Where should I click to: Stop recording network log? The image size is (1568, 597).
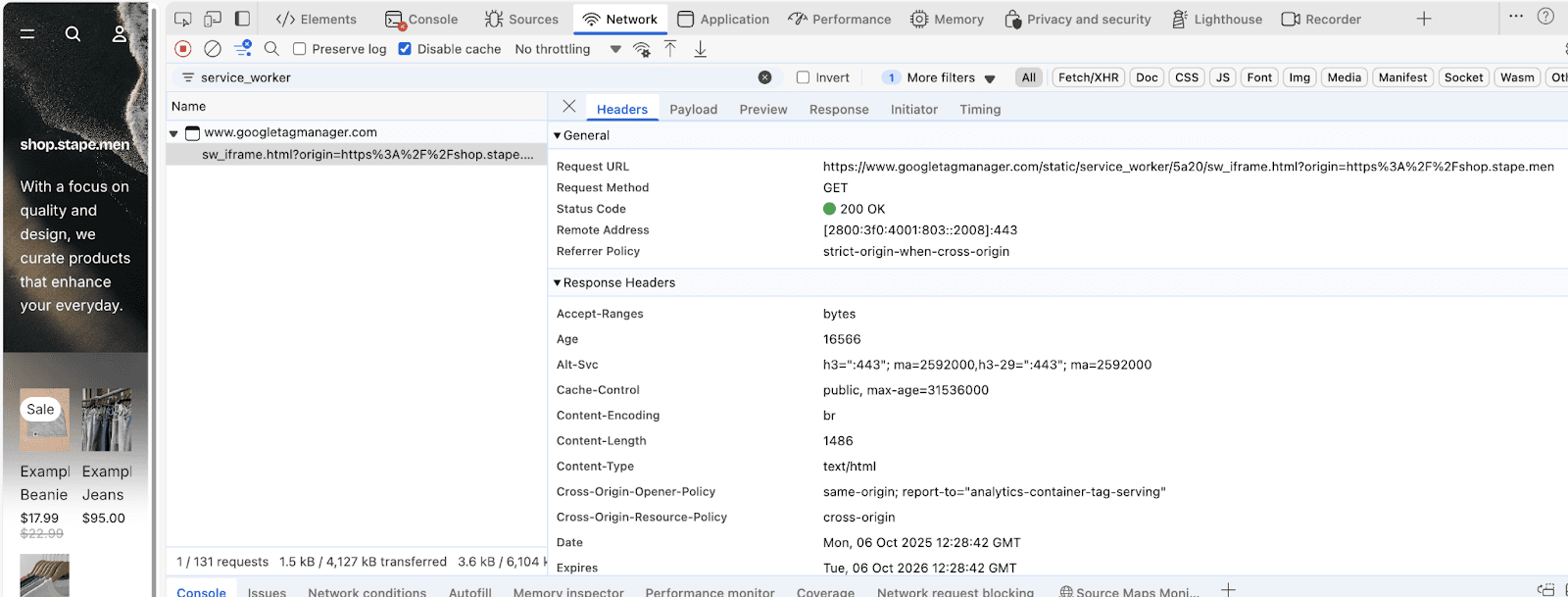pyautogui.click(x=183, y=49)
